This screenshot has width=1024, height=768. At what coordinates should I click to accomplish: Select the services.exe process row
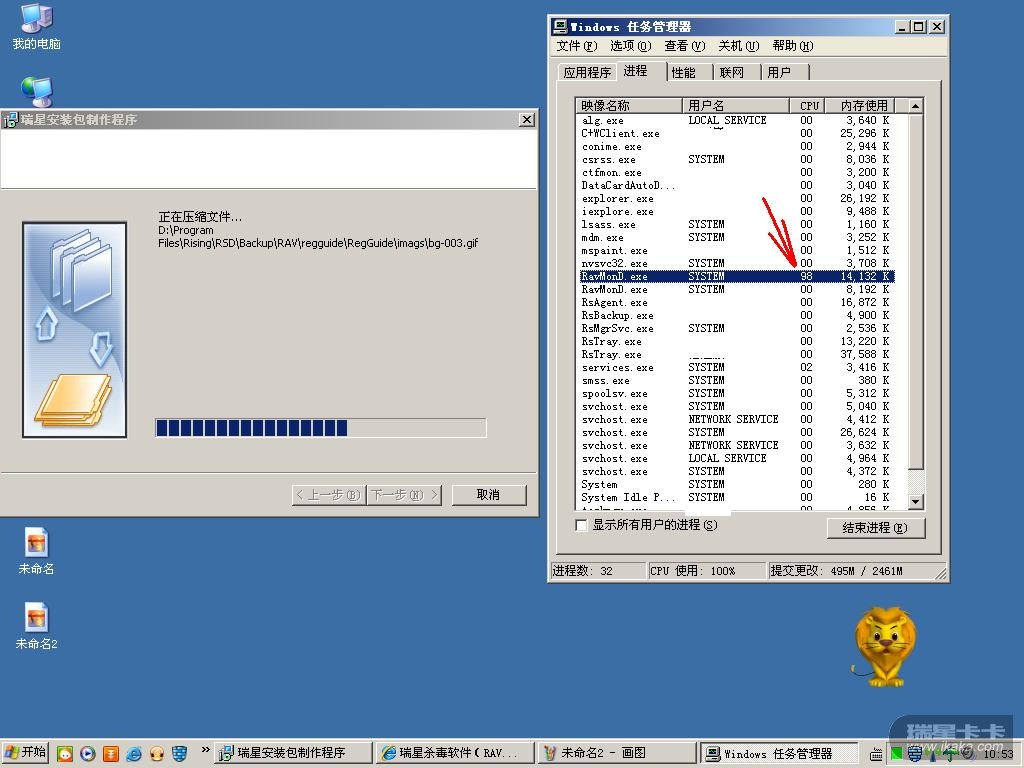click(x=736, y=368)
